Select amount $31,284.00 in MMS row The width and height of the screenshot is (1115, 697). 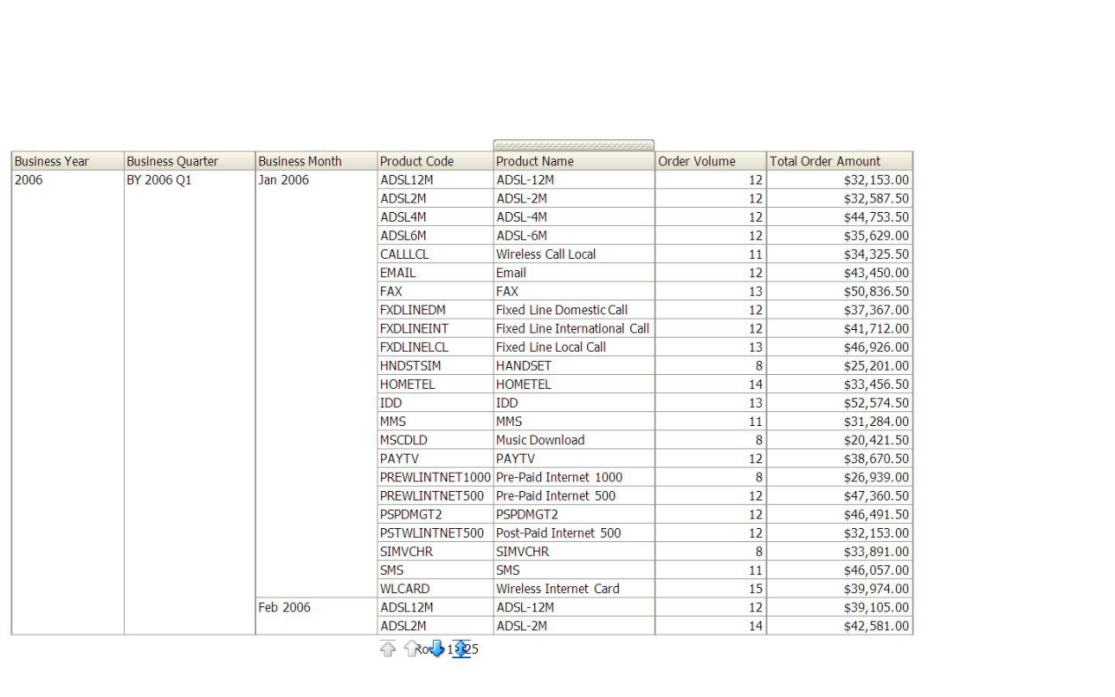tap(876, 422)
